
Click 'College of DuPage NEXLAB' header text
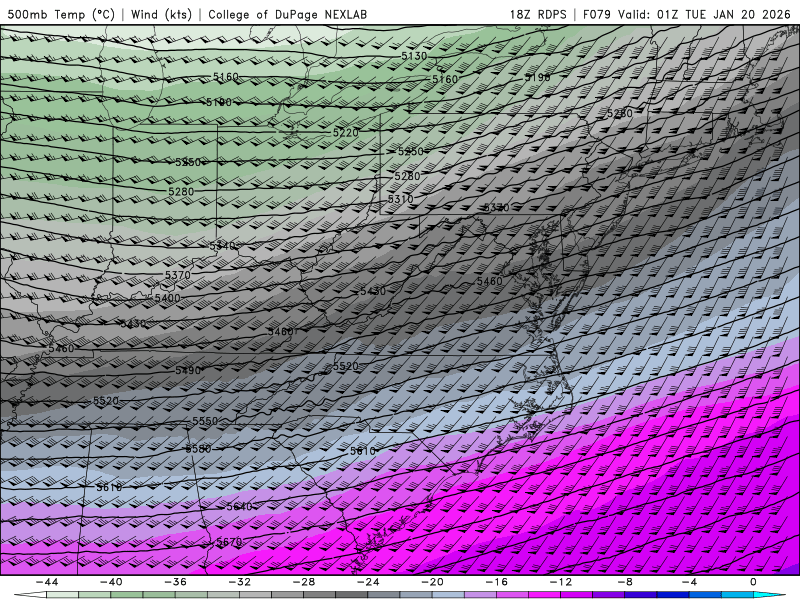(x=287, y=14)
